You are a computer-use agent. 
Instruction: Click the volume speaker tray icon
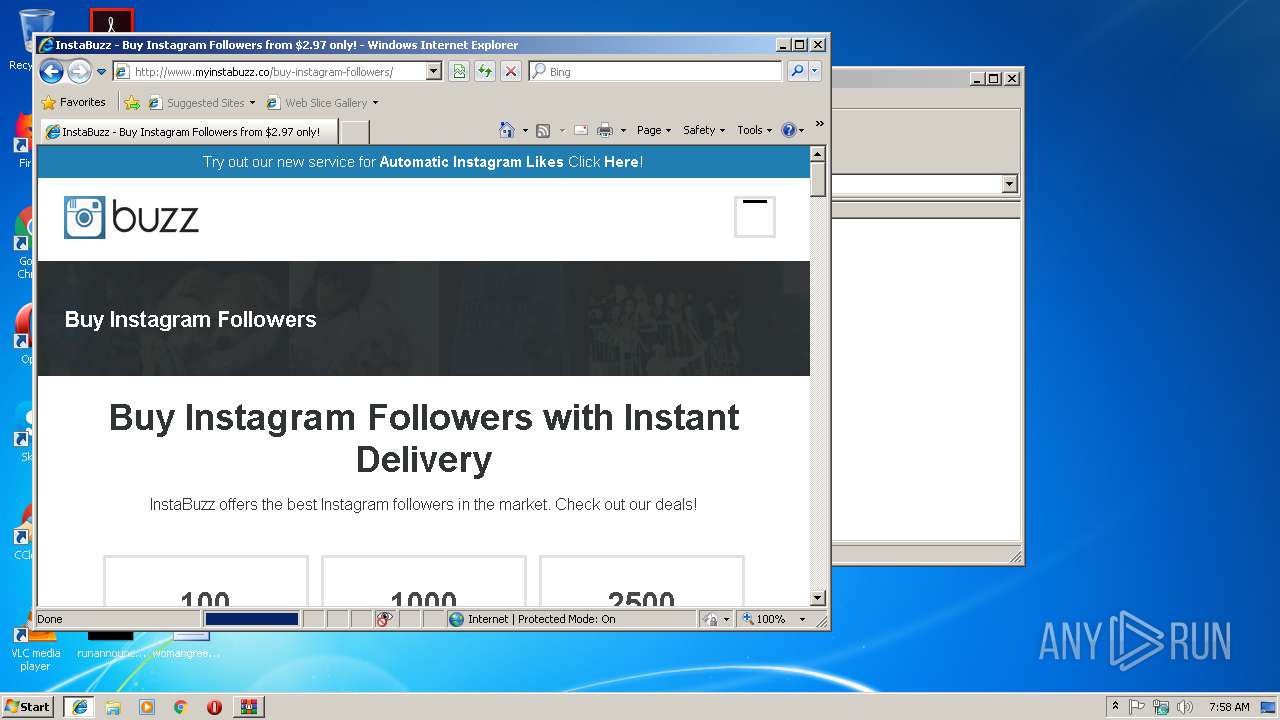point(1185,707)
